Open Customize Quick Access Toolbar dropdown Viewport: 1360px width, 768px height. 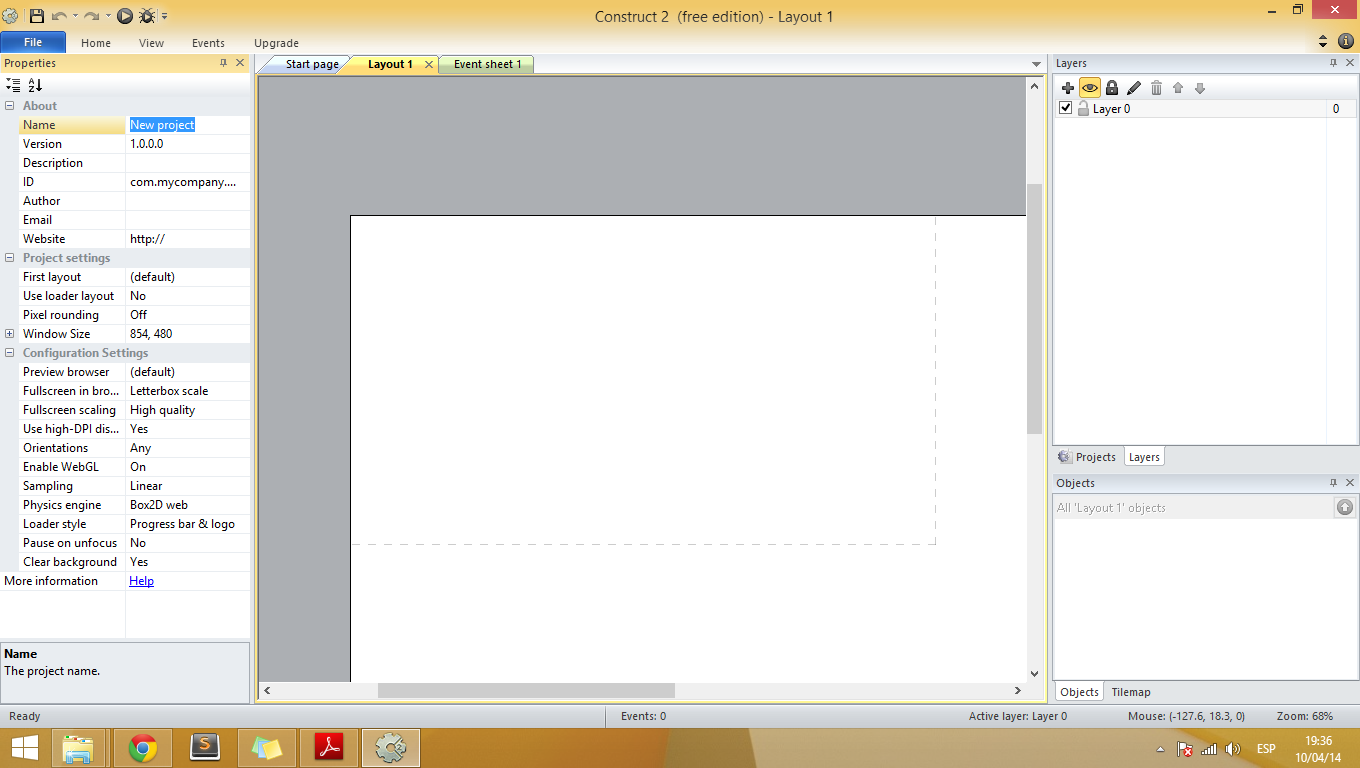click(164, 16)
